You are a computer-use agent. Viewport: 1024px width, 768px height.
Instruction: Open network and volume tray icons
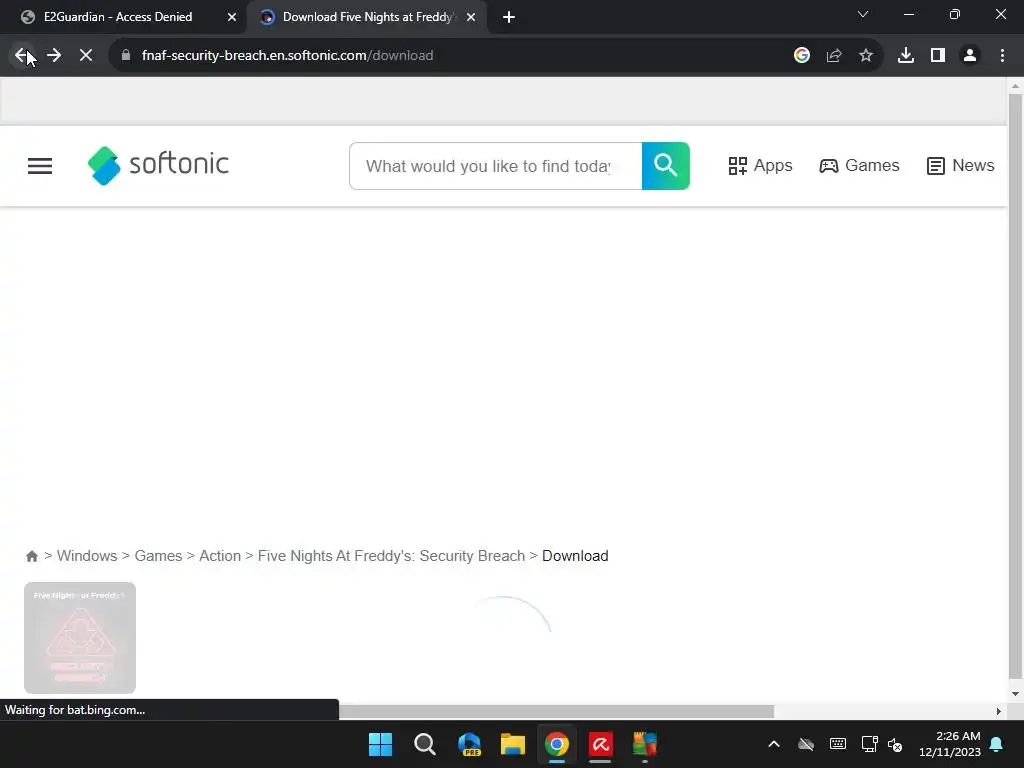882,744
